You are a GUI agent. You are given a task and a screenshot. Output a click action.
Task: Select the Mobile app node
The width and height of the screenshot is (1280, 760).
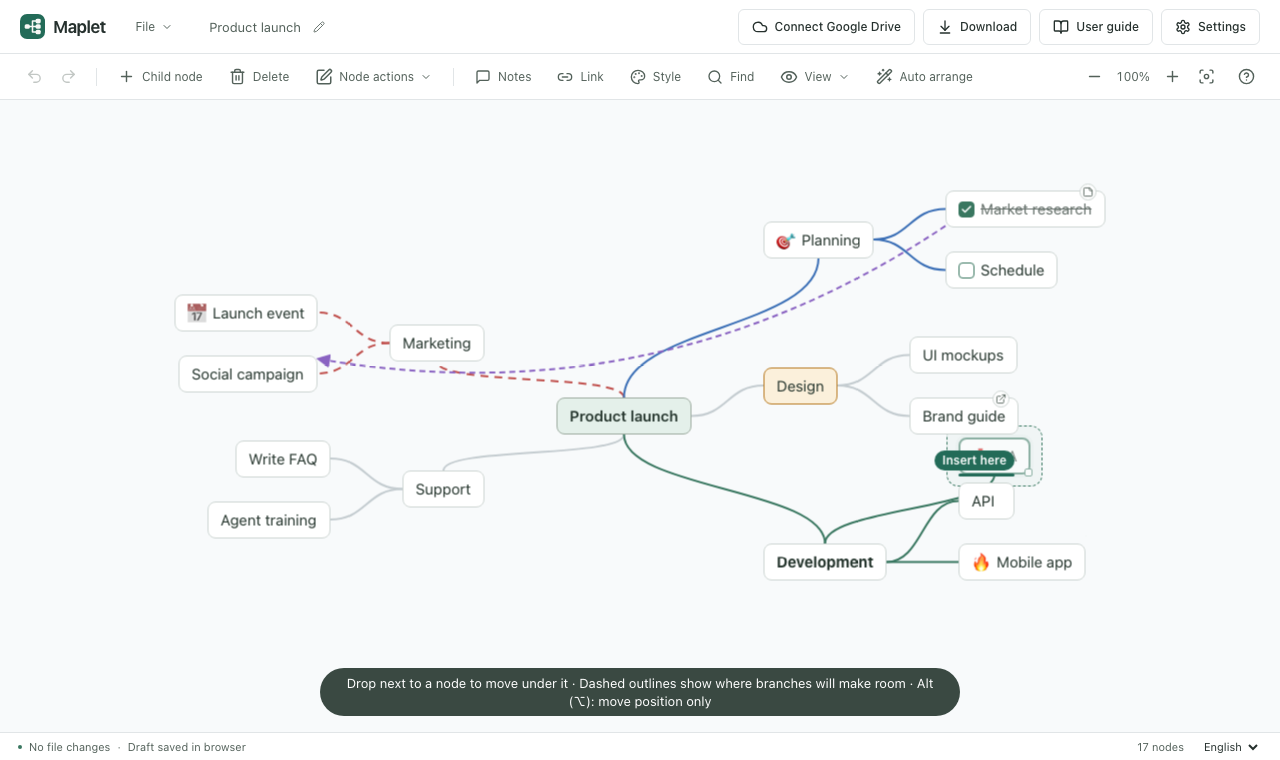point(1022,562)
